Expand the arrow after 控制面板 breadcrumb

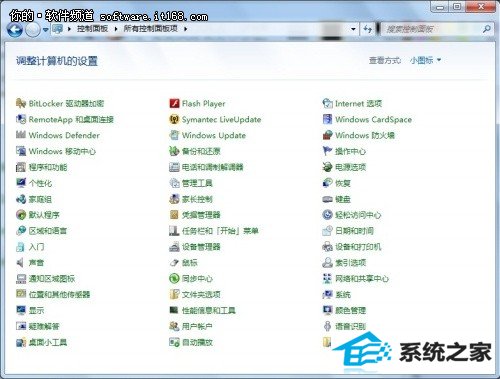116,29
